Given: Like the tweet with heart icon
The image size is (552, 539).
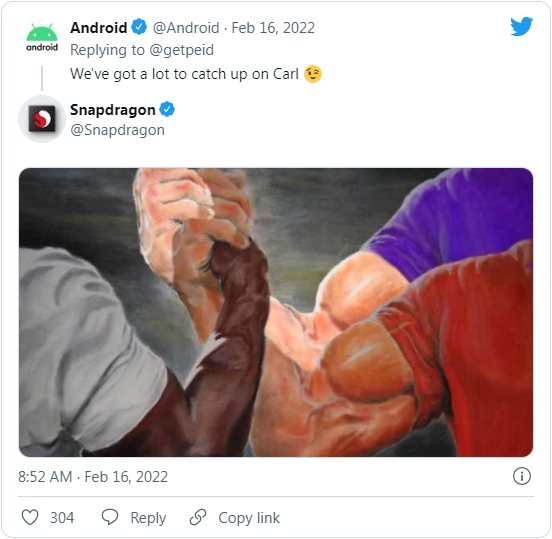Looking at the screenshot, I should 30,517.
